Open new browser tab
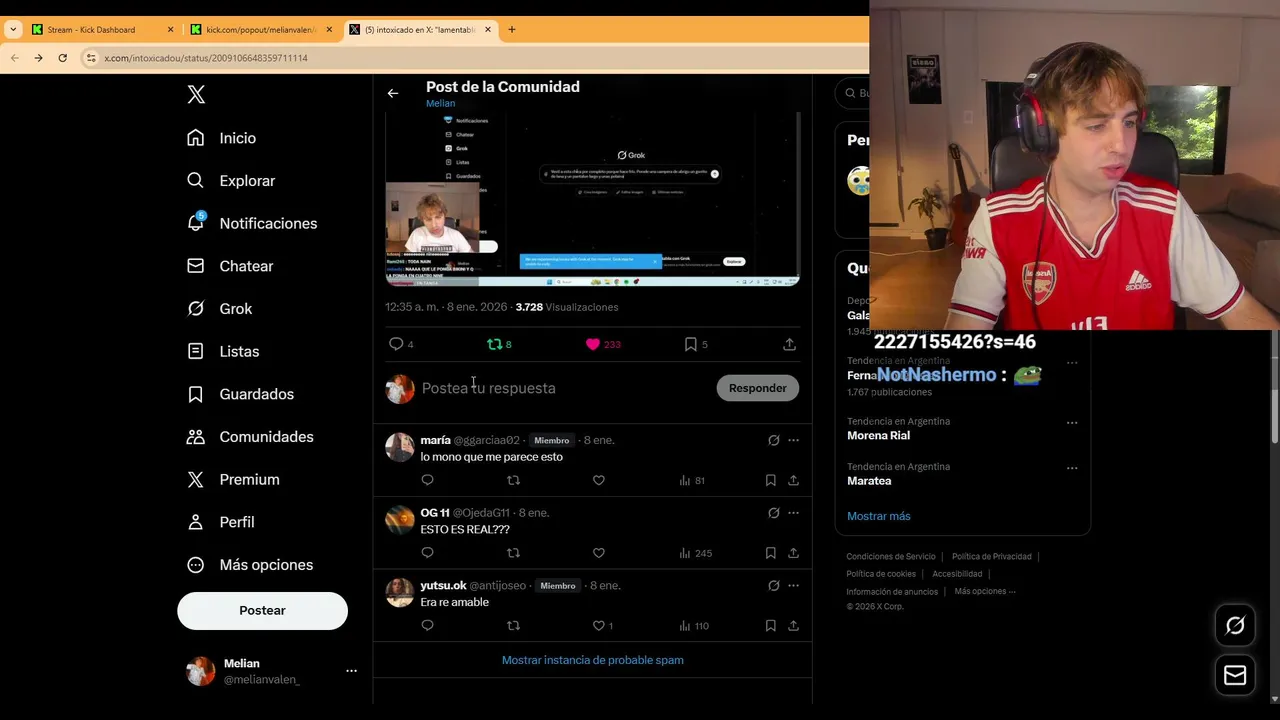Viewport: 1280px width, 720px height. (511, 30)
